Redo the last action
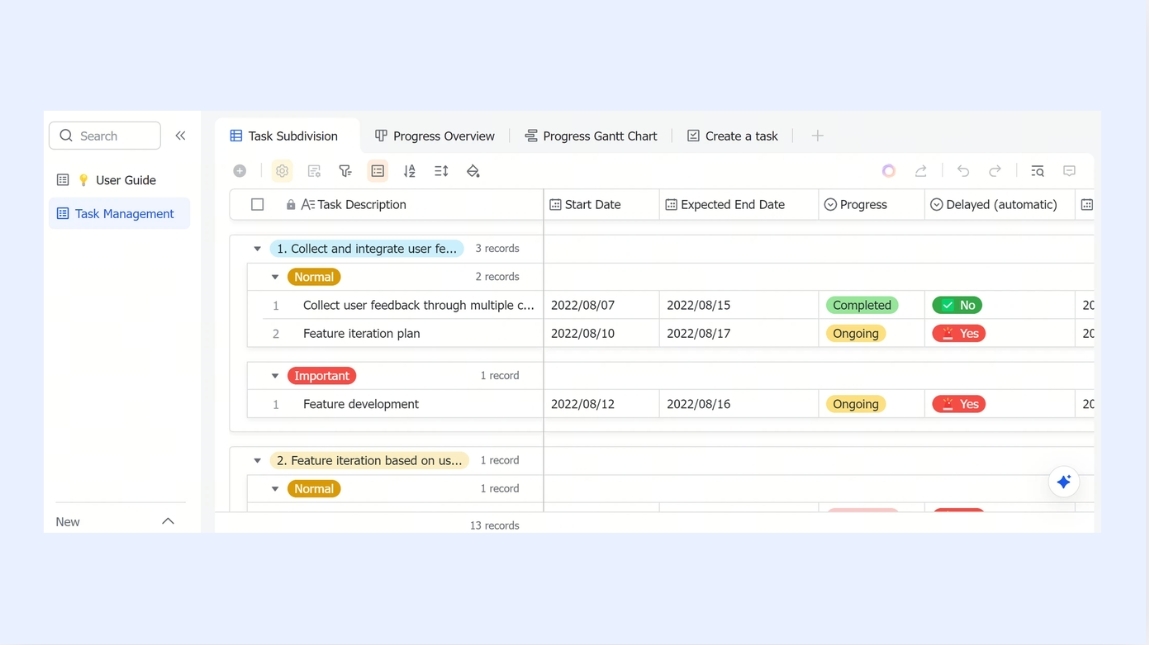 pos(995,171)
